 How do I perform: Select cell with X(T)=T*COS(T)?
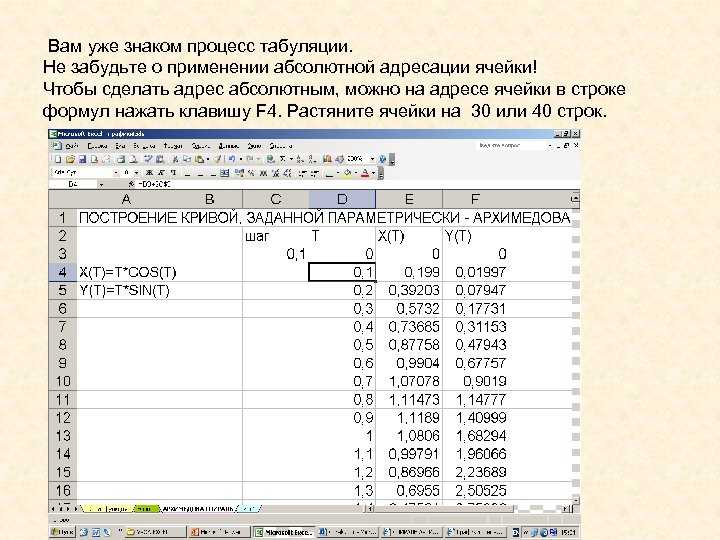(127, 272)
